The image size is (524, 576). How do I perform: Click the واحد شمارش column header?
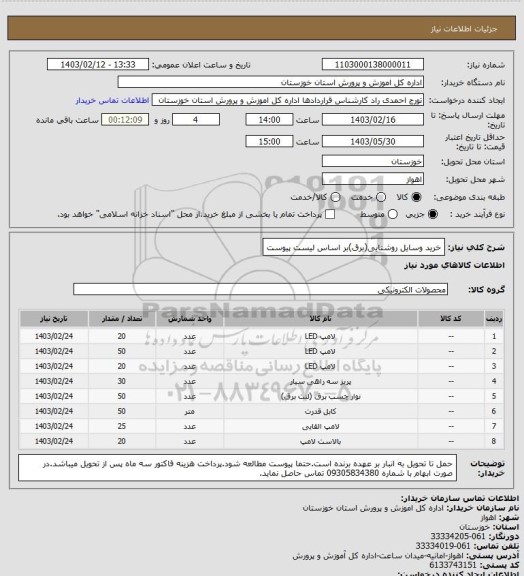click(190, 319)
